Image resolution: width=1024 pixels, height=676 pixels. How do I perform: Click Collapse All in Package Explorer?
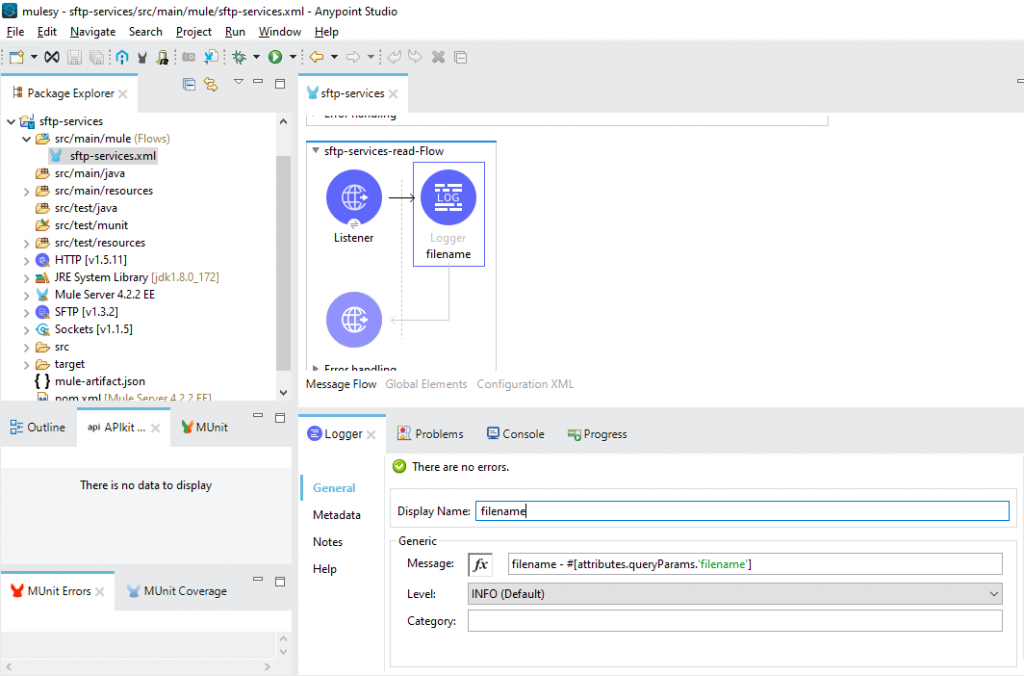[x=188, y=84]
